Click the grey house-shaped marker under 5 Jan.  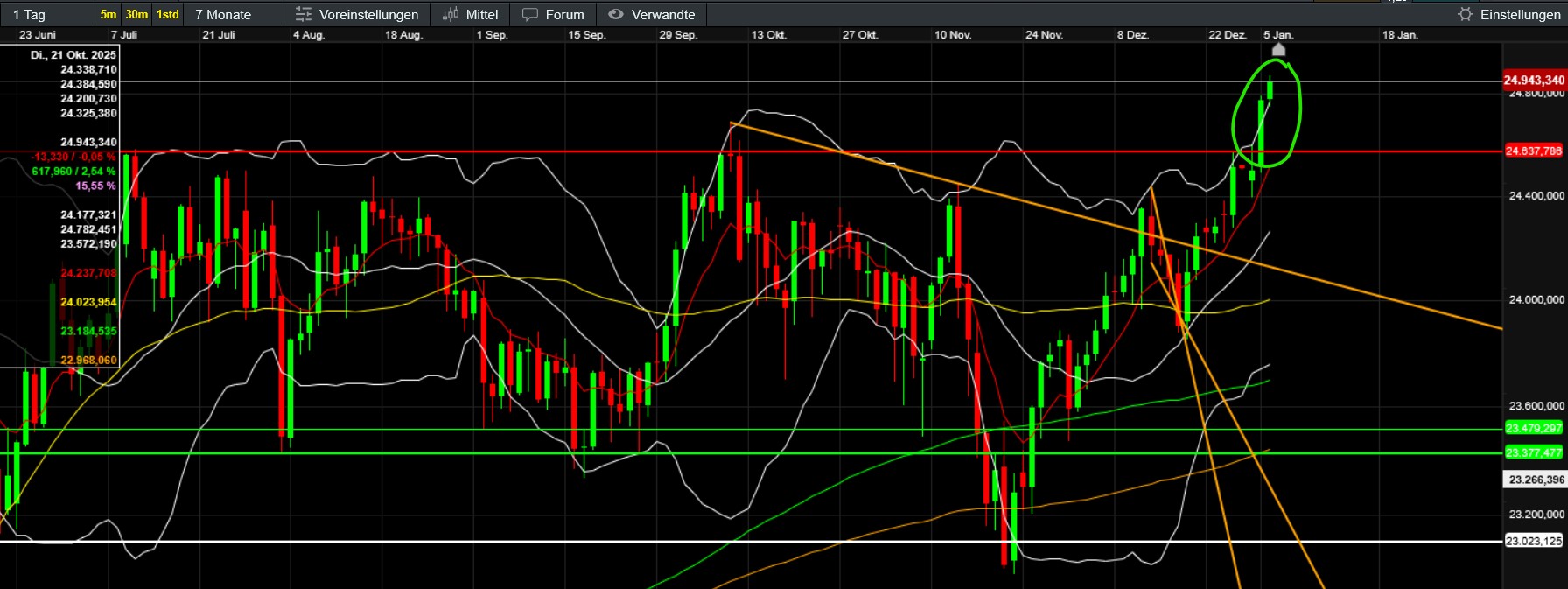click(1278, 50)
